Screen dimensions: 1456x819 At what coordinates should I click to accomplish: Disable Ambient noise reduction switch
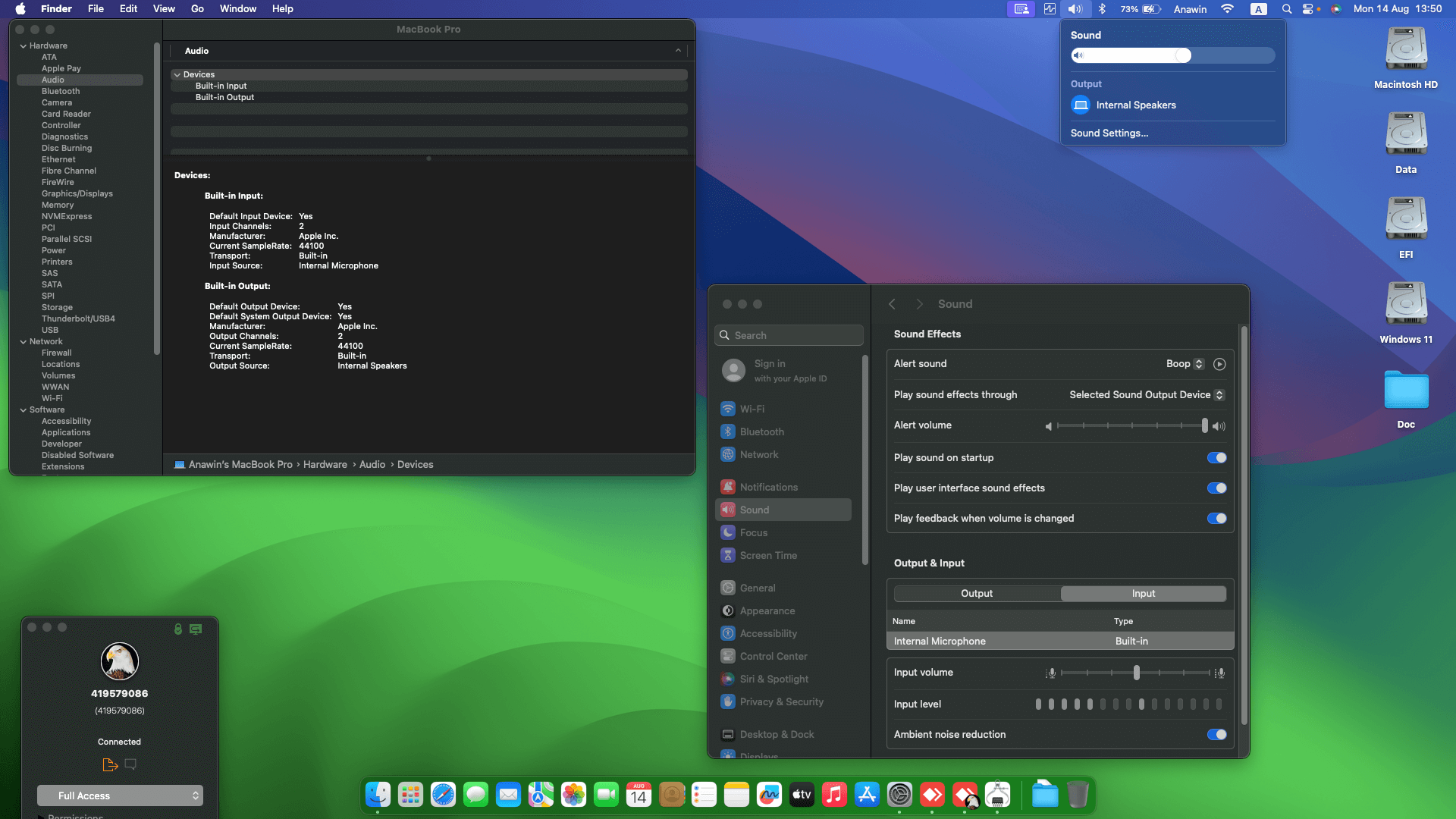tap(1216, 735)
